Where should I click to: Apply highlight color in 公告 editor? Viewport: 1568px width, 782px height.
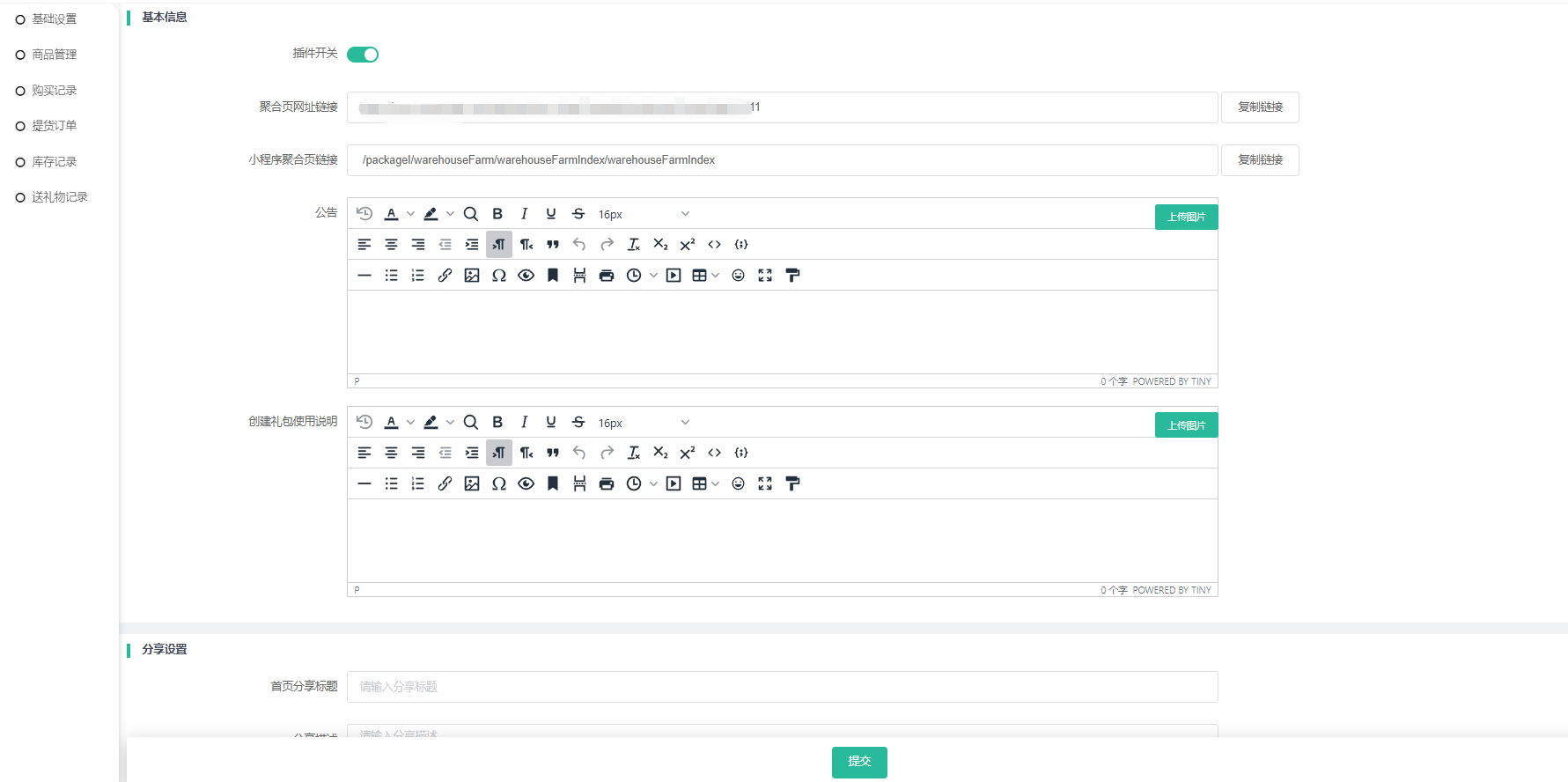coord(431,214)
